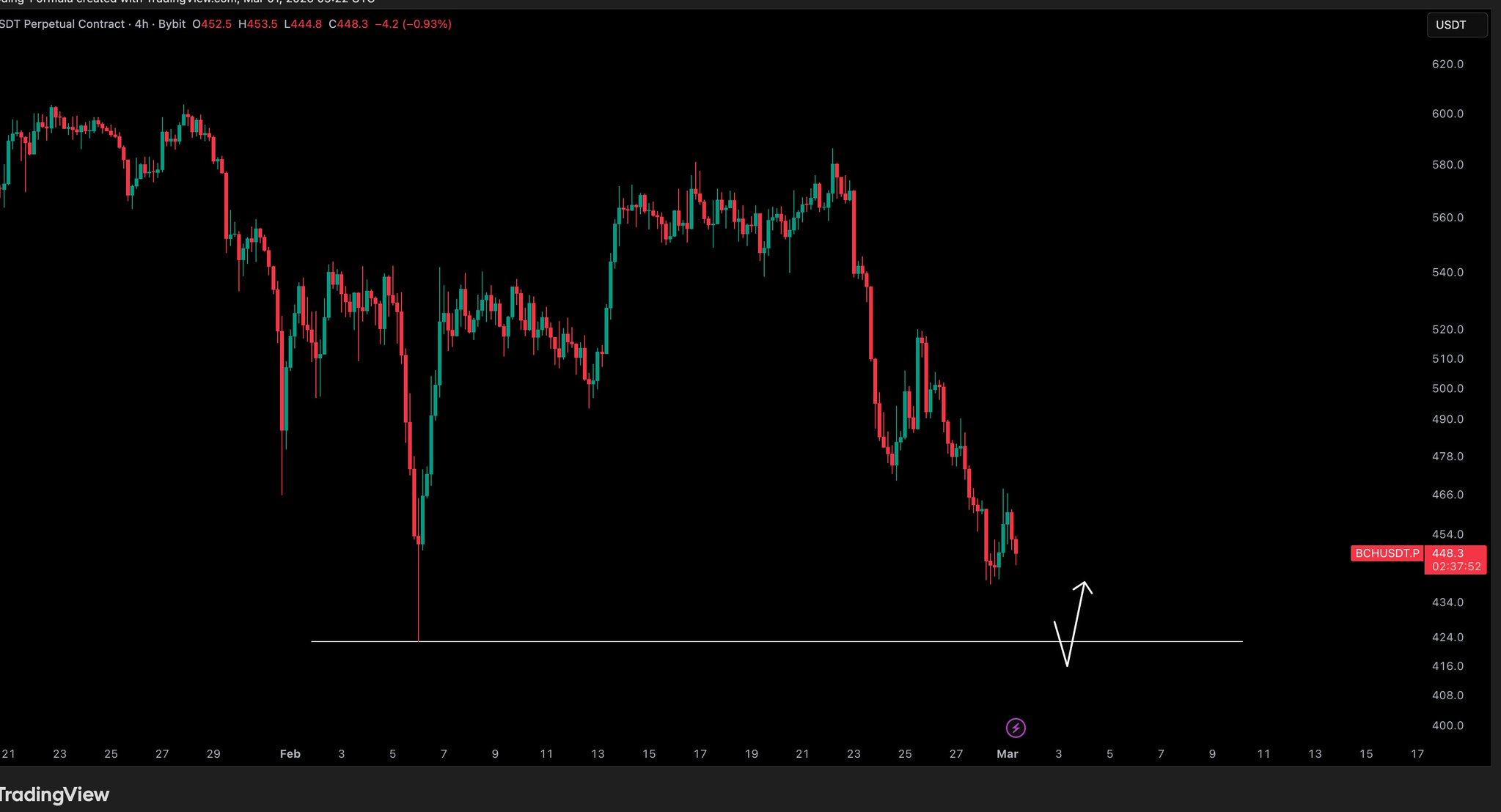Click the C448.3 close value in legend
This screenshot has height=812, width=1501.
[348, 24]
